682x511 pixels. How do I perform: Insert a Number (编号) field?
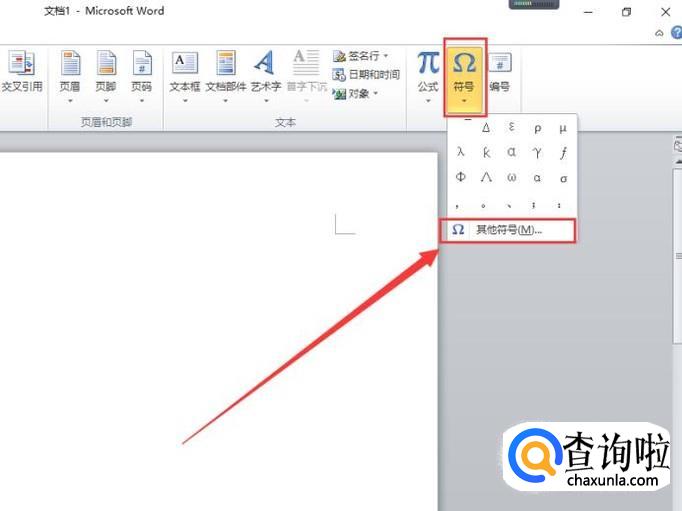(x=500, y=72)
